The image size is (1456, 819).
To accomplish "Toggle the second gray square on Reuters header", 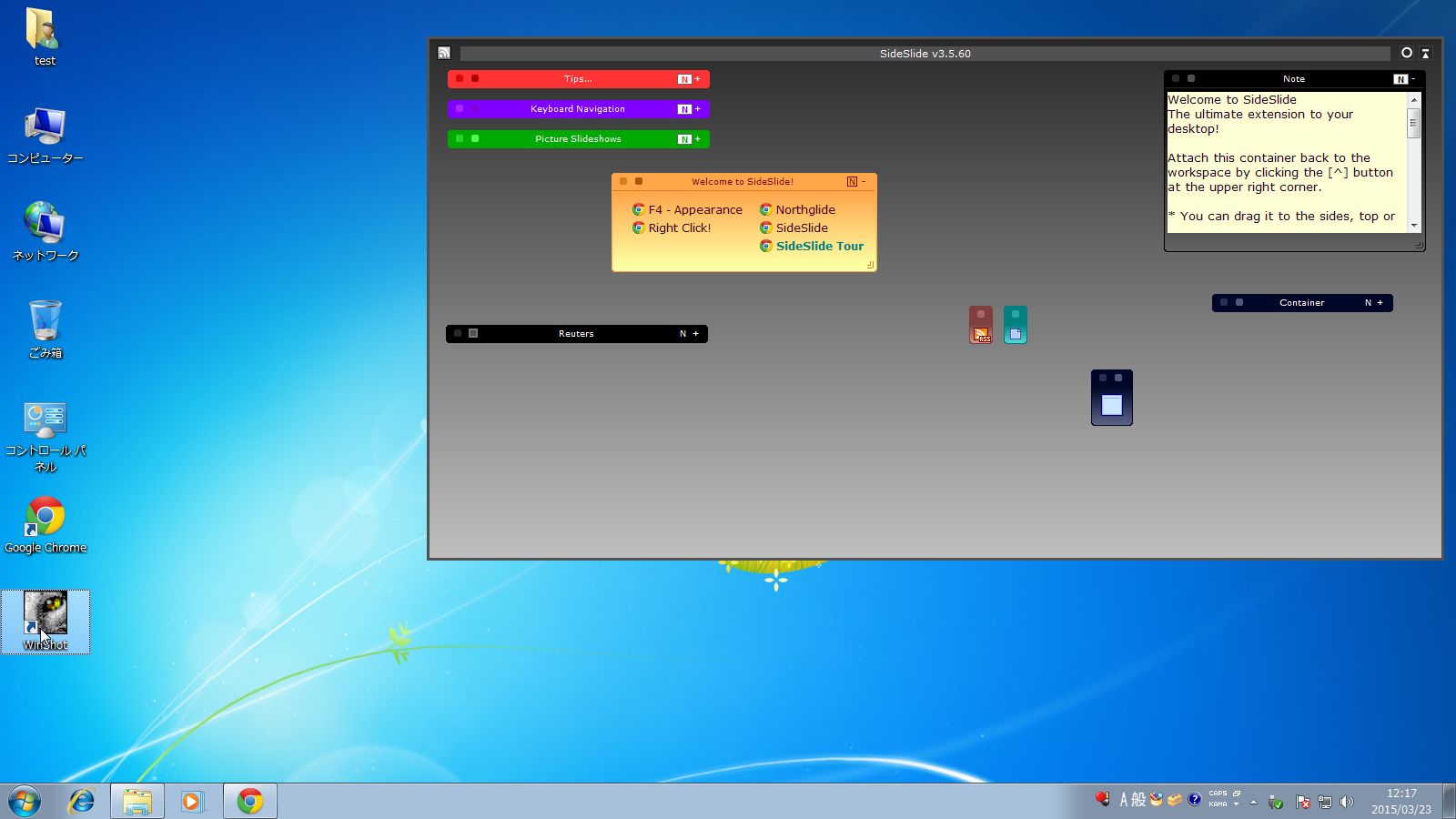I will pyautogui.click(x=473, y=334).
